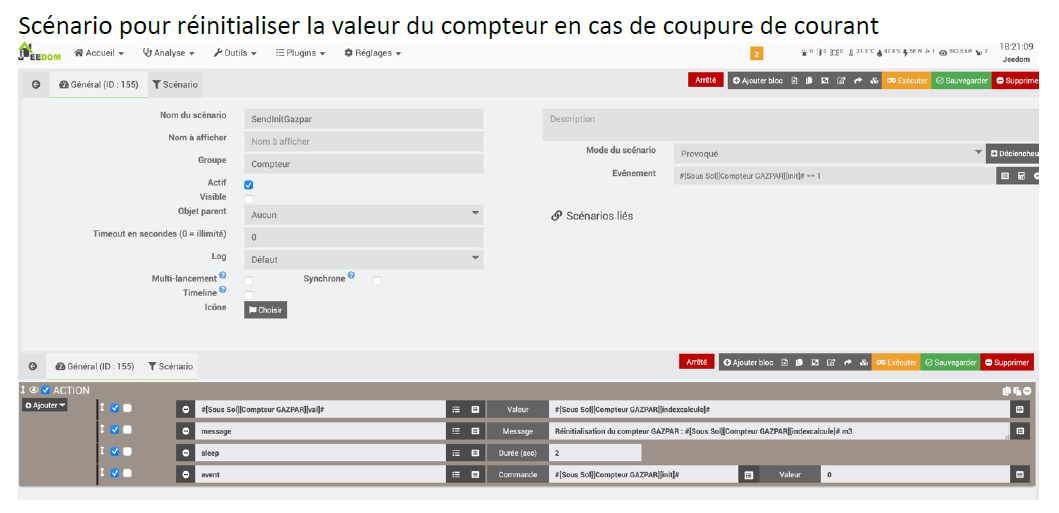1059x513 pixels.
Task: Click the Choisir icon button
Action: (265, 310)
